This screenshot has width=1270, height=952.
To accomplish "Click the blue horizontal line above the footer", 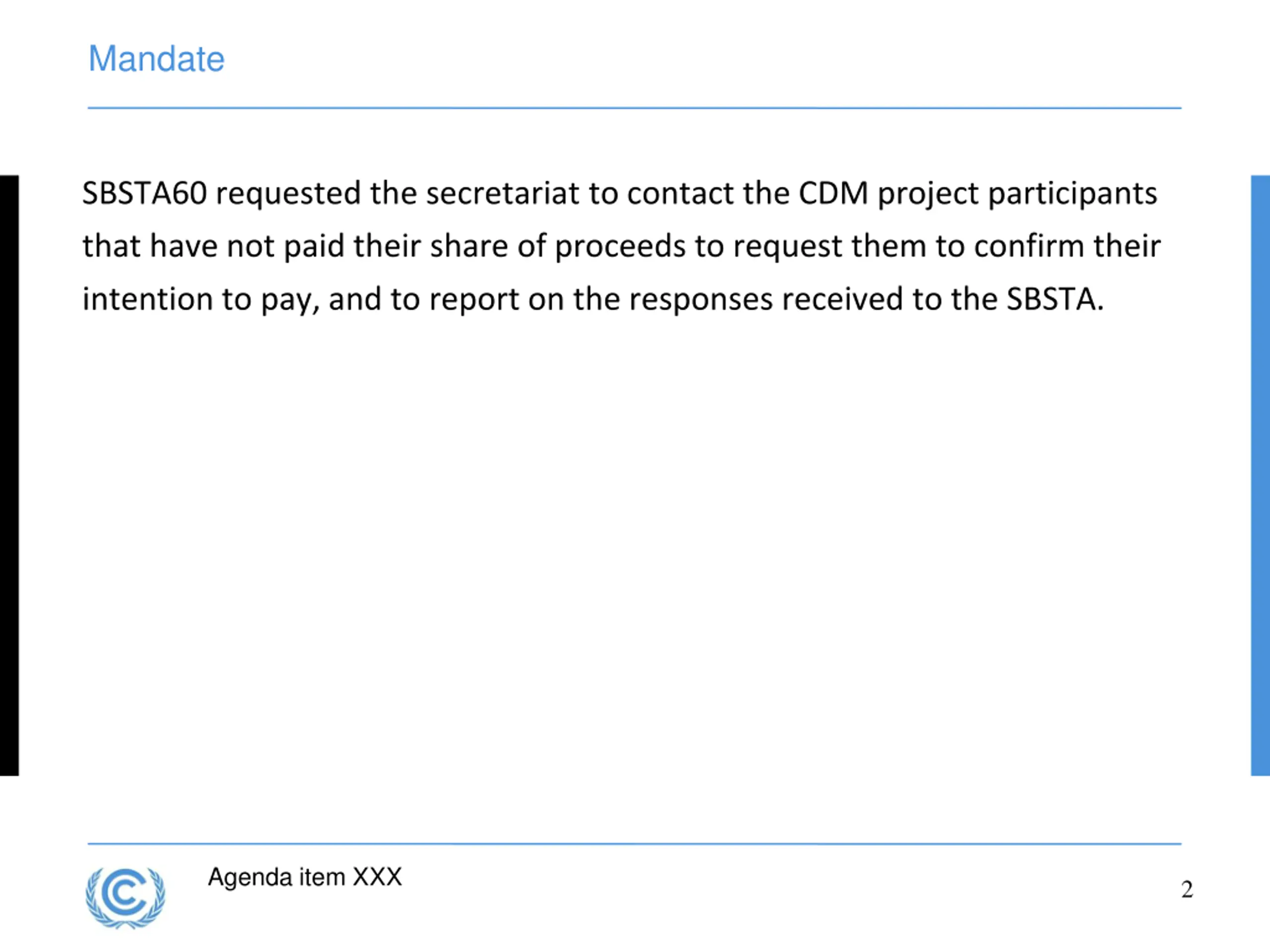I will click(x=635, y=843).
